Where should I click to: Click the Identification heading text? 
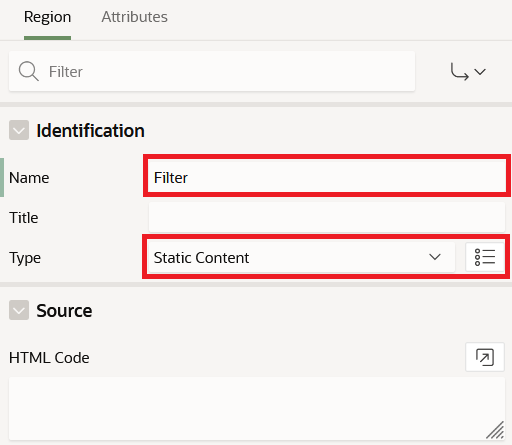tap(90, 130)
